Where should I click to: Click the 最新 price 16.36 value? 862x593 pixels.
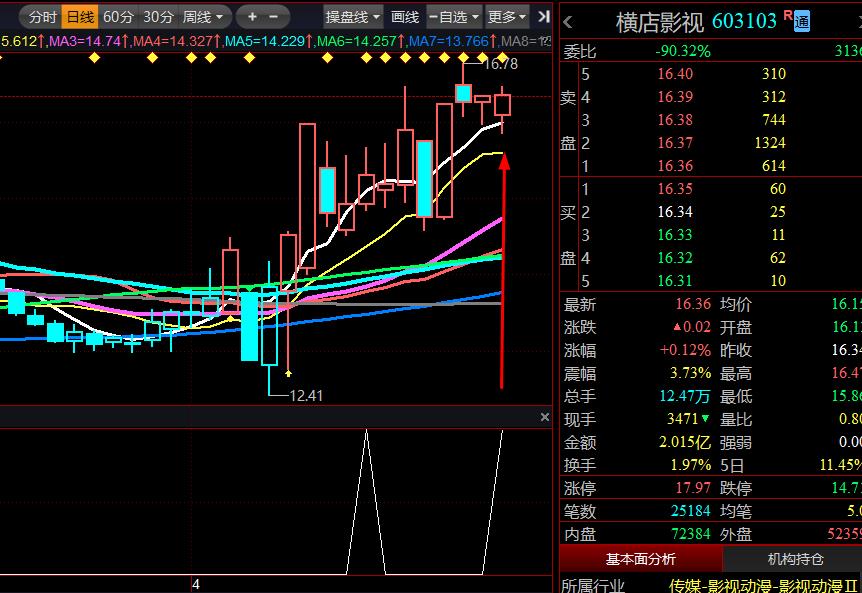pos(693,304)
